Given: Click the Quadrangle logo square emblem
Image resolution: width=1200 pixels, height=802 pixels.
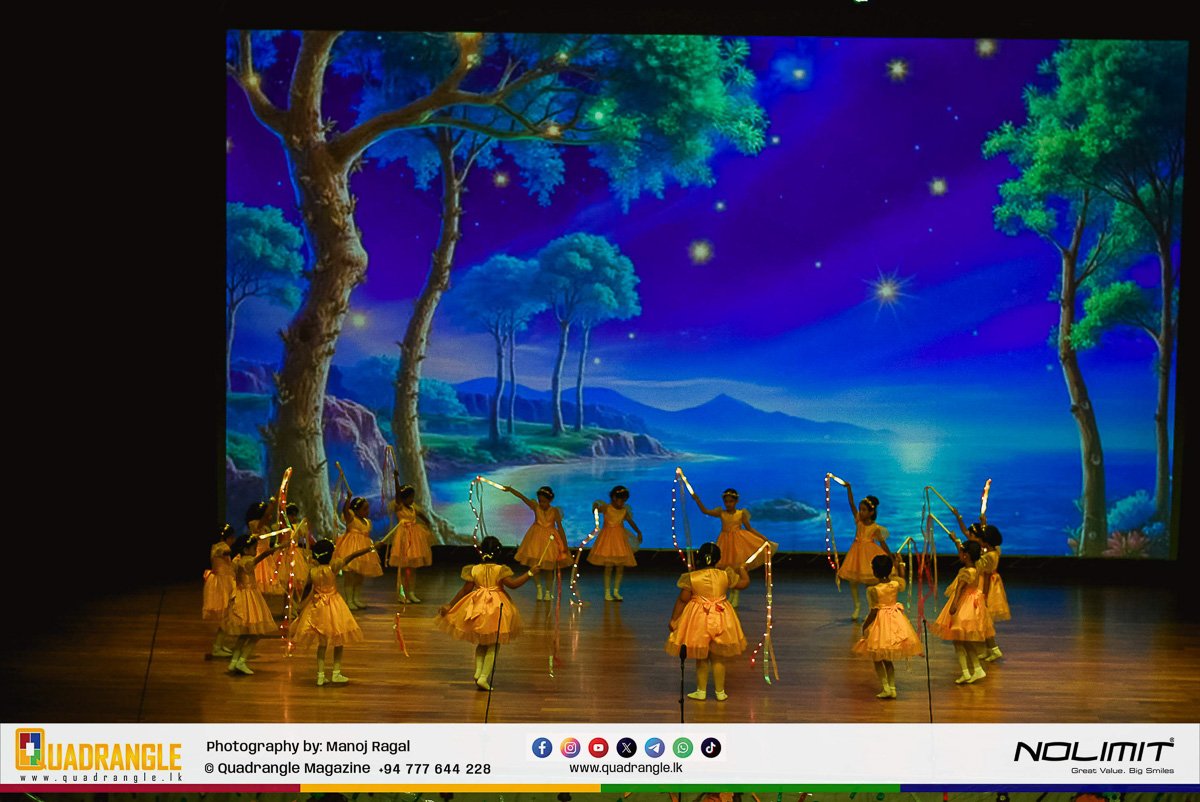Looking at the screenshot, I should 30,749.
